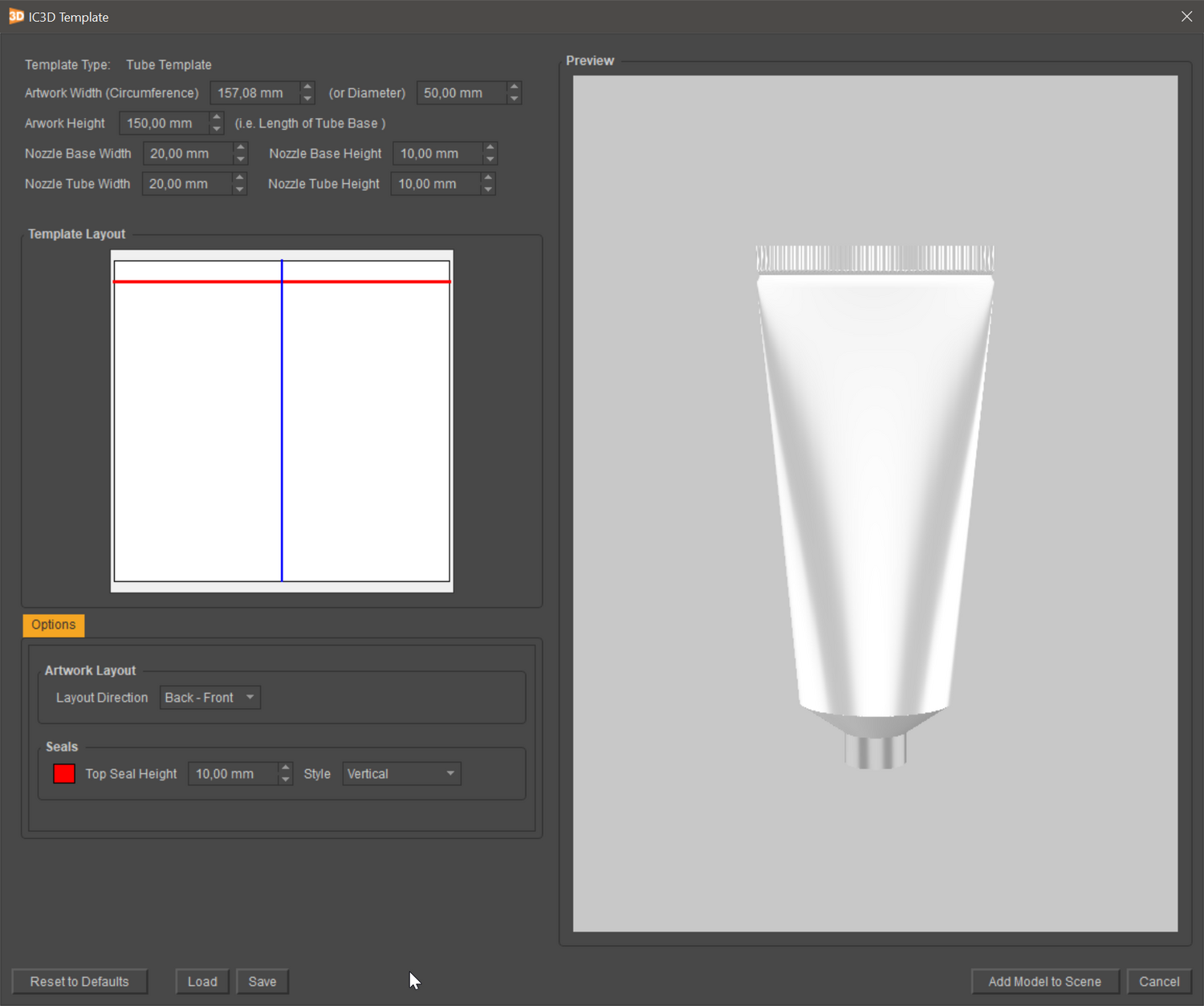Switch to the Options tab

pyautogui.click(x=53, y=625)
